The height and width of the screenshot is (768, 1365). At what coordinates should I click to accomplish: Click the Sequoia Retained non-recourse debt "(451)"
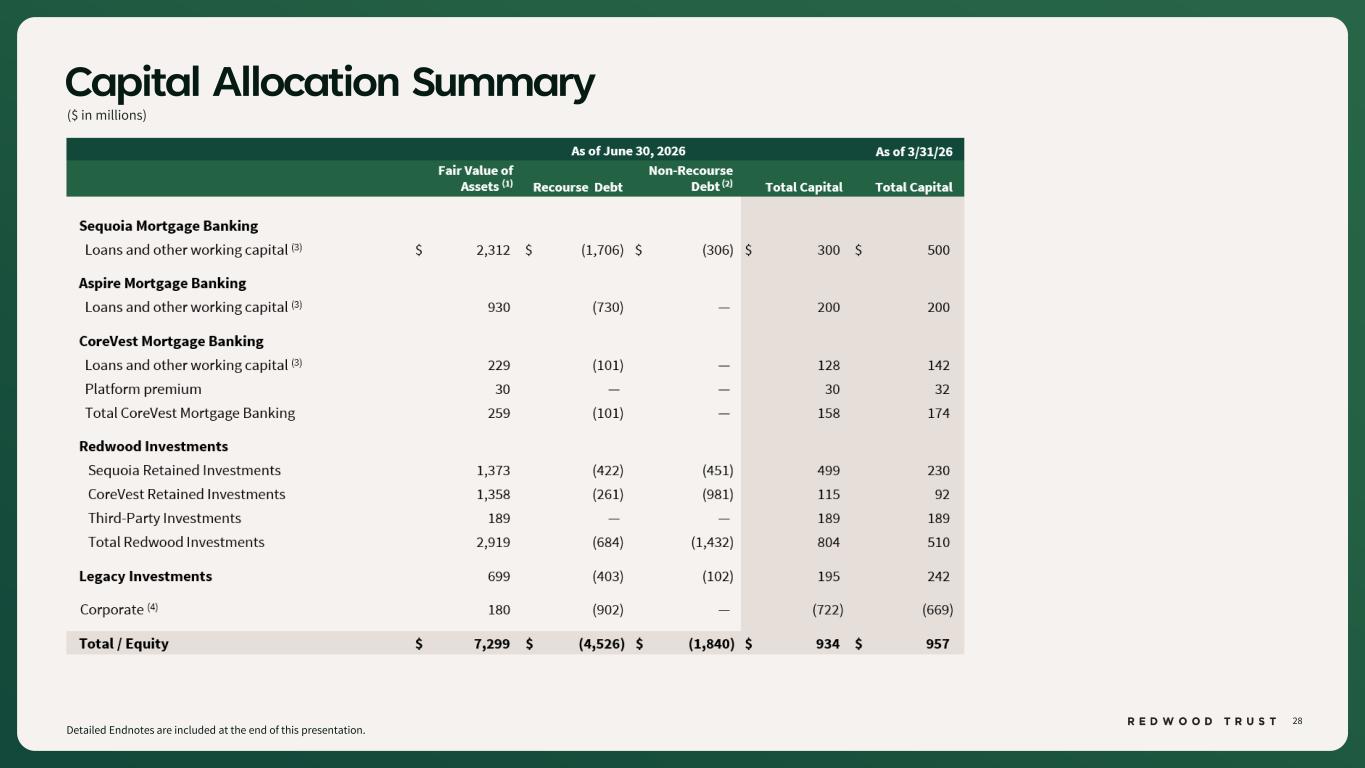pyautogui.click(x=718, y=470)
